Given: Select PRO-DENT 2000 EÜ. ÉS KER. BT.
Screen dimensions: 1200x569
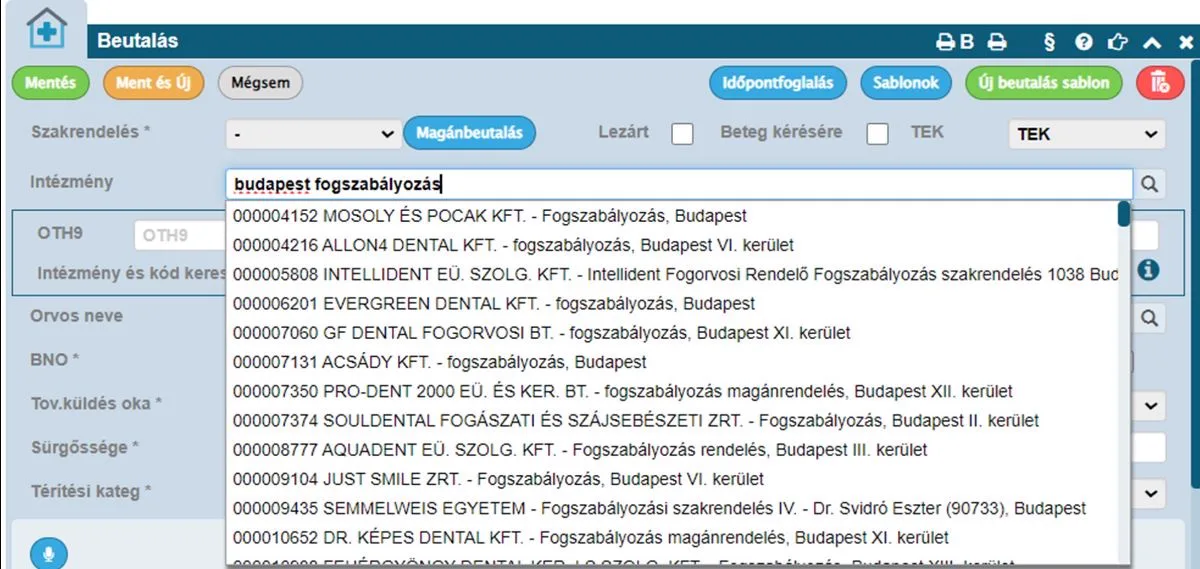Looking at the screenshot, I should (x=671, y=391).
